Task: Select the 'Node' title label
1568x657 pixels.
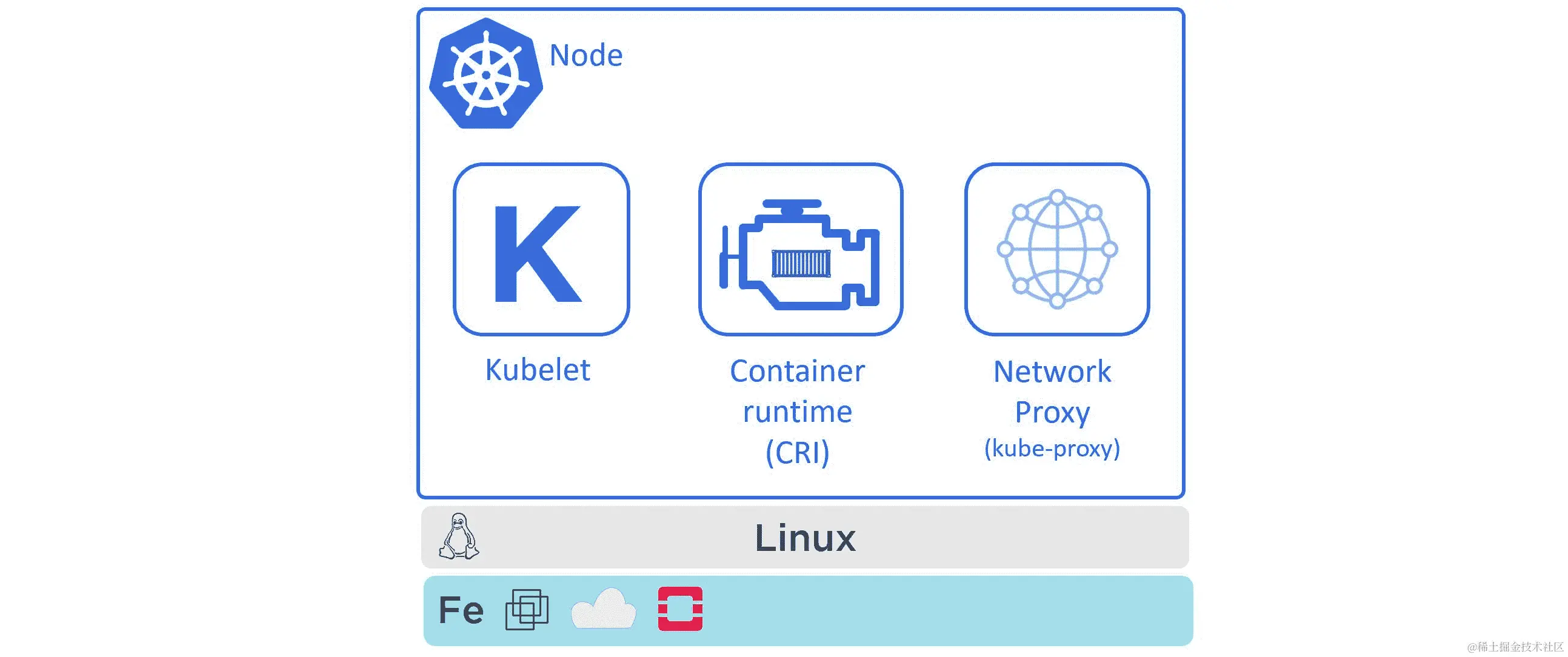Action: coord(585,55)
